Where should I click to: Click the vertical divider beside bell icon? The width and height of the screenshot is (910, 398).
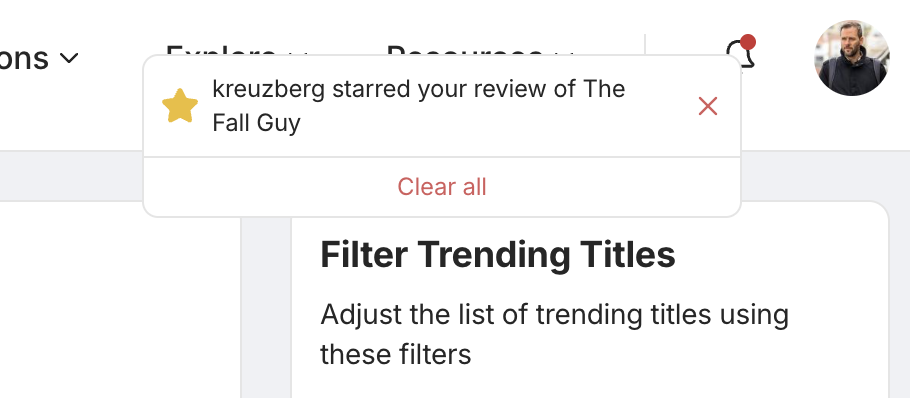645,45
